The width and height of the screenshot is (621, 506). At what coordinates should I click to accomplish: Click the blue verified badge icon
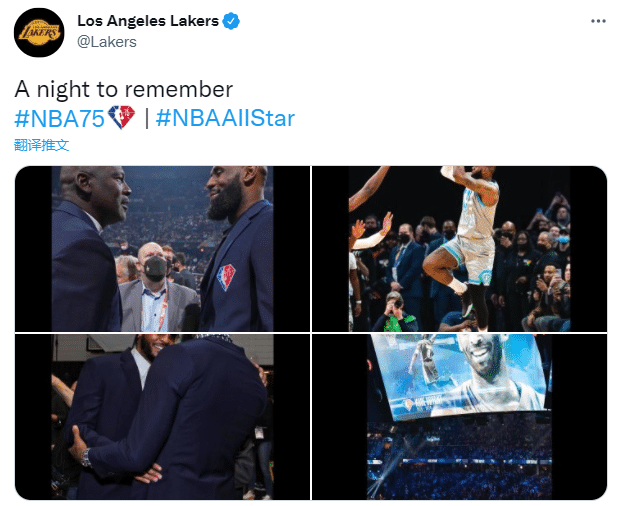click(231, 21)
